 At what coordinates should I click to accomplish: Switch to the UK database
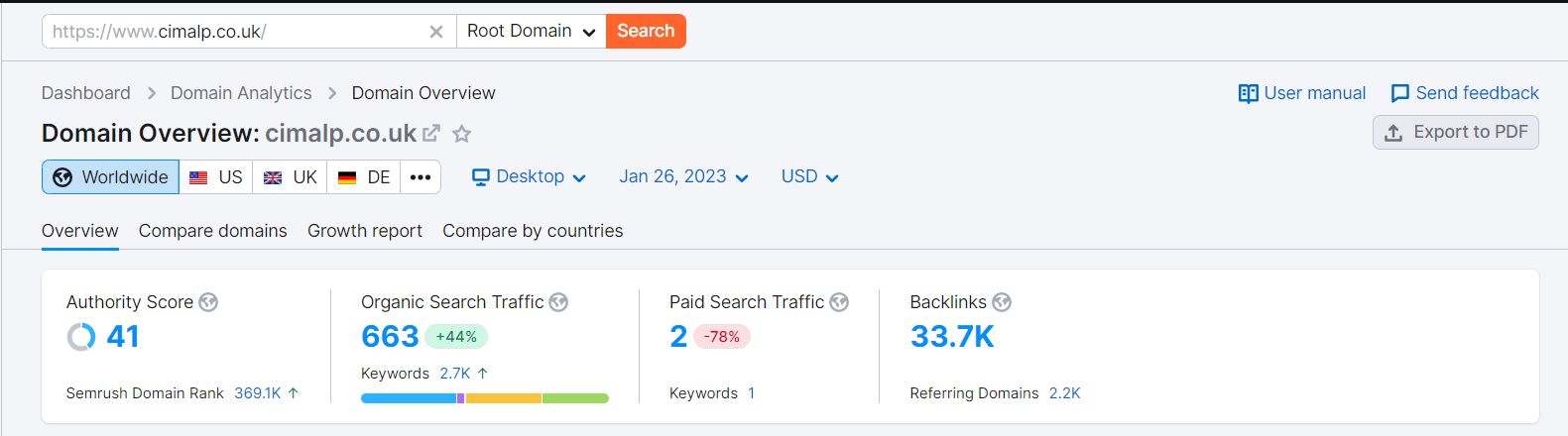pos(290,177)
